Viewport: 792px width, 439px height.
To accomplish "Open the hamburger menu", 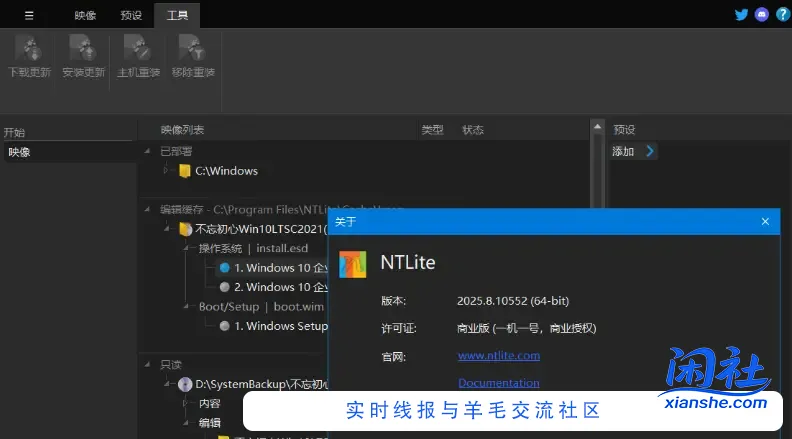I will (29, 16).
